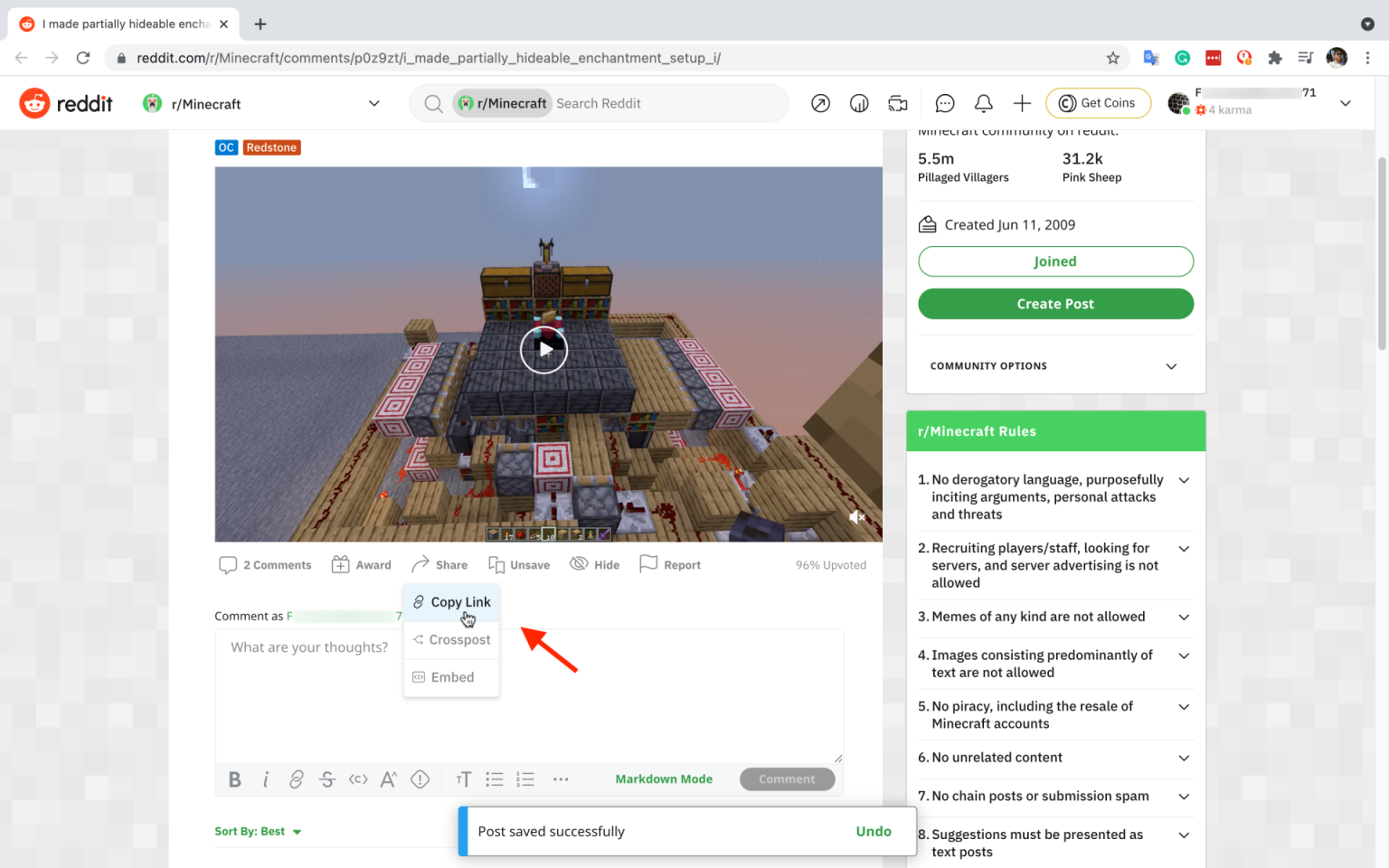Viewport: 1389px width, 868px height.
Task: Create a new post via plus icon
Action: click(1022, 103)
